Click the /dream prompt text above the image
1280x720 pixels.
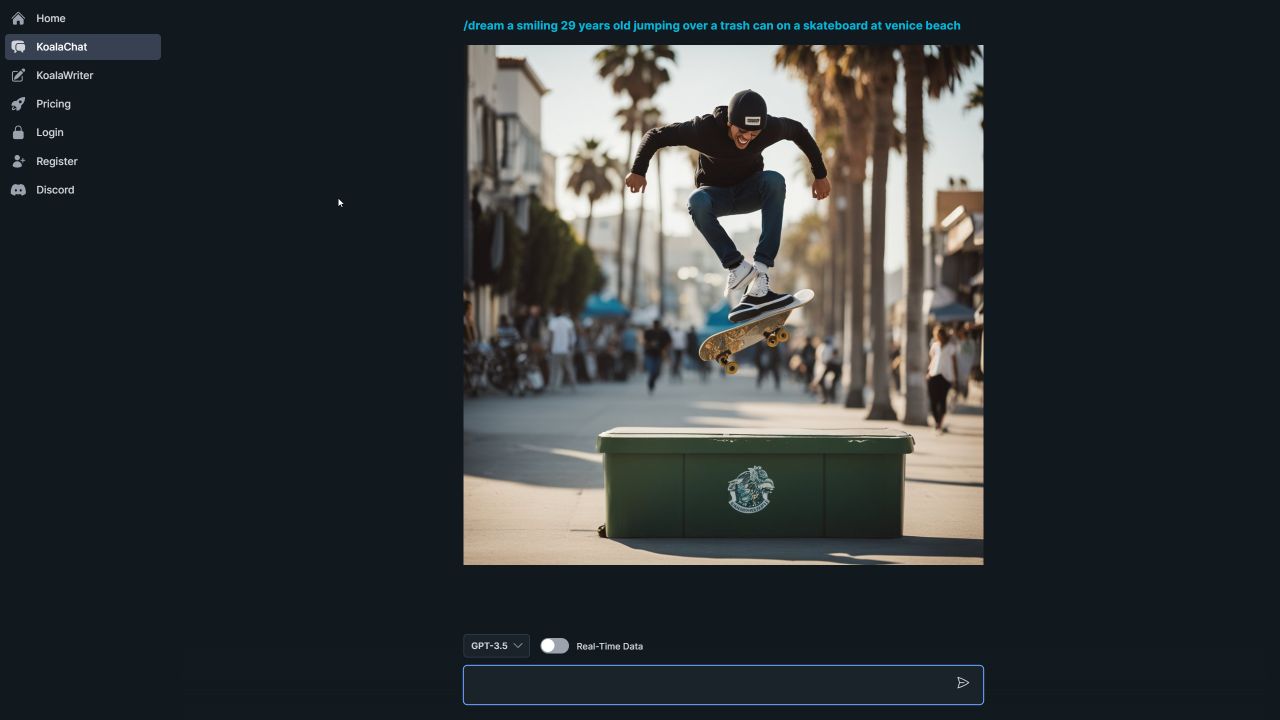tap(712, 25)
